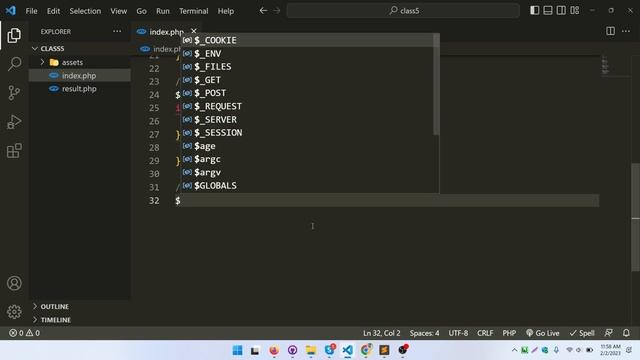This screenshot has width=640, height=360.
Task: Change language mode via PHP status item
Action: [509, 333]
